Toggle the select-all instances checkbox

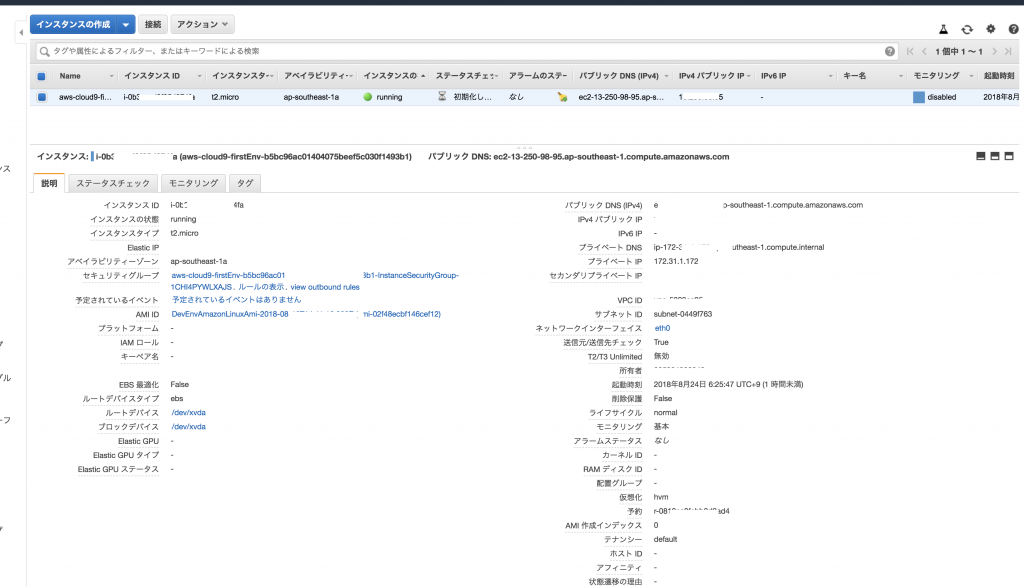click(x=41, y=76)
